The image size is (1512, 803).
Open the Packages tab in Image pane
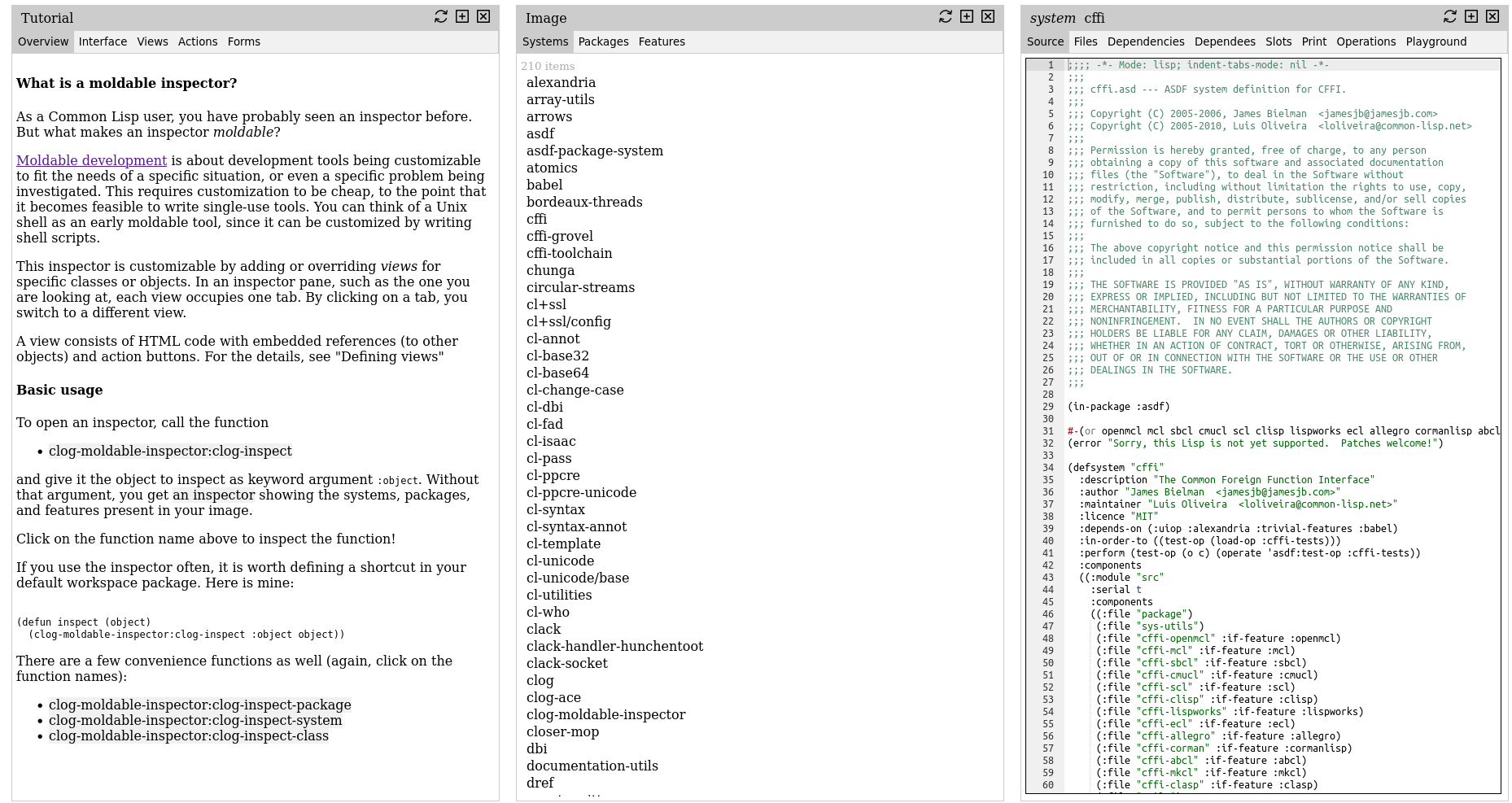pos(603,41)
